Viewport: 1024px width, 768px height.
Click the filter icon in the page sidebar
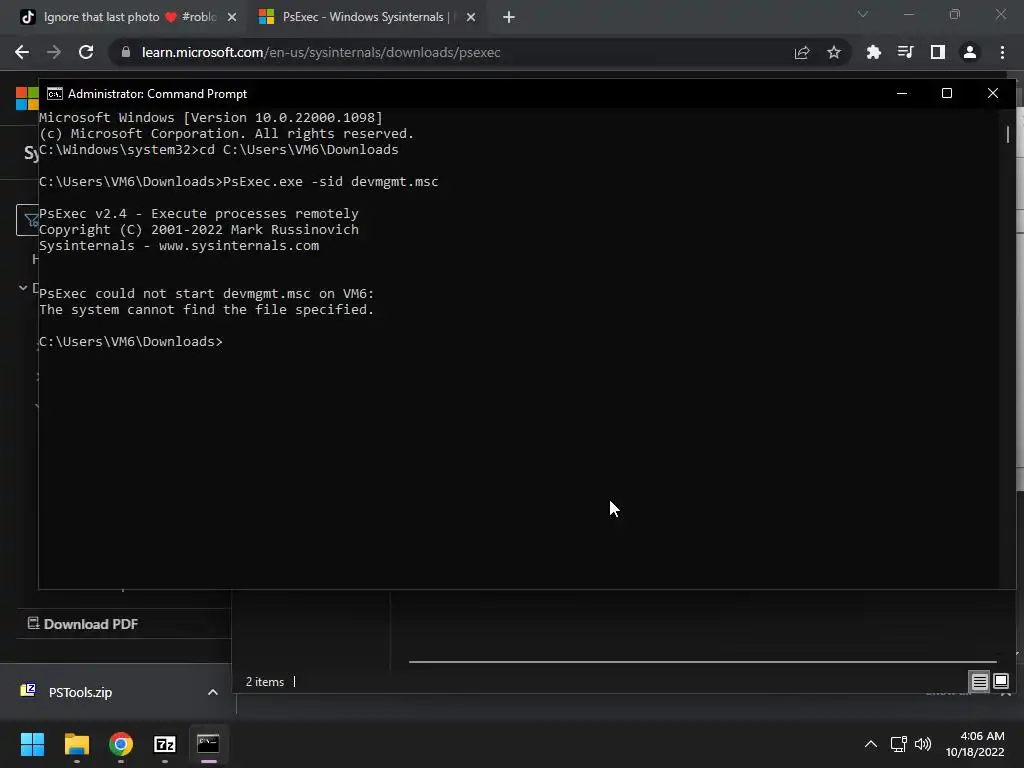point(27,220)
